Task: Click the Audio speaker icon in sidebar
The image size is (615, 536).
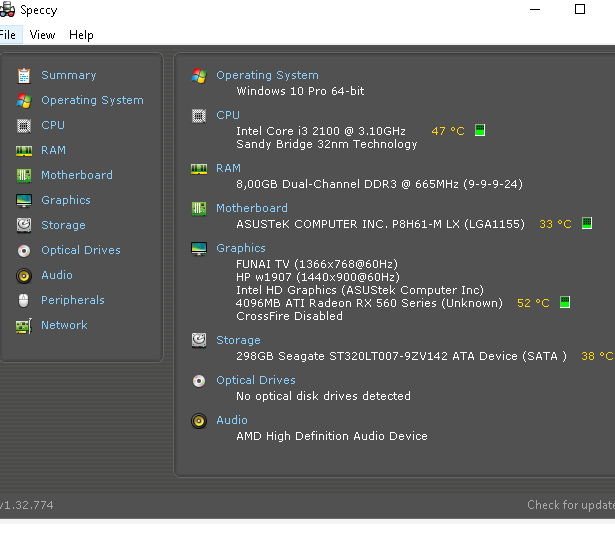Action: tap(24, 276)
